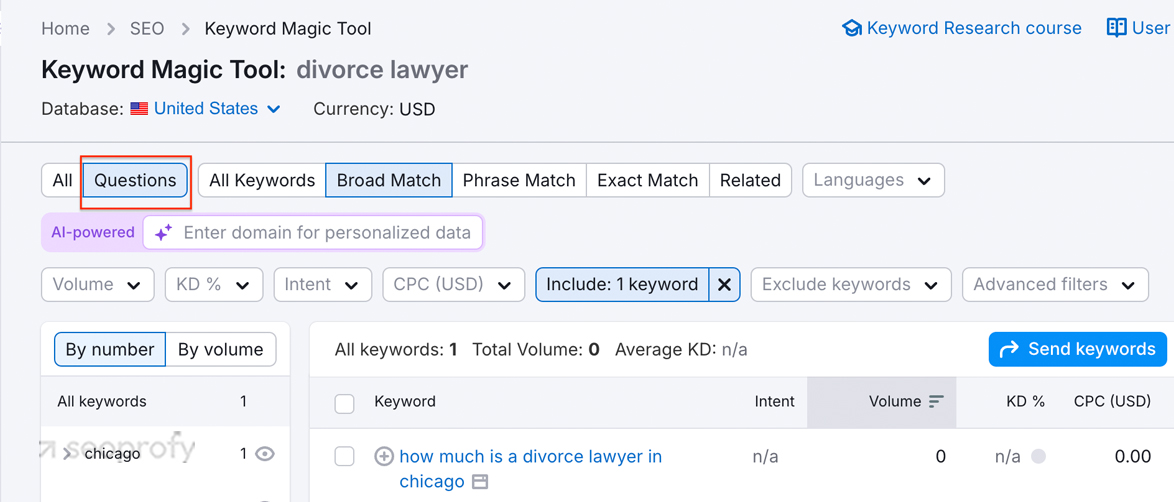Open the Intent filter dropdown

[x=323, y=285]
